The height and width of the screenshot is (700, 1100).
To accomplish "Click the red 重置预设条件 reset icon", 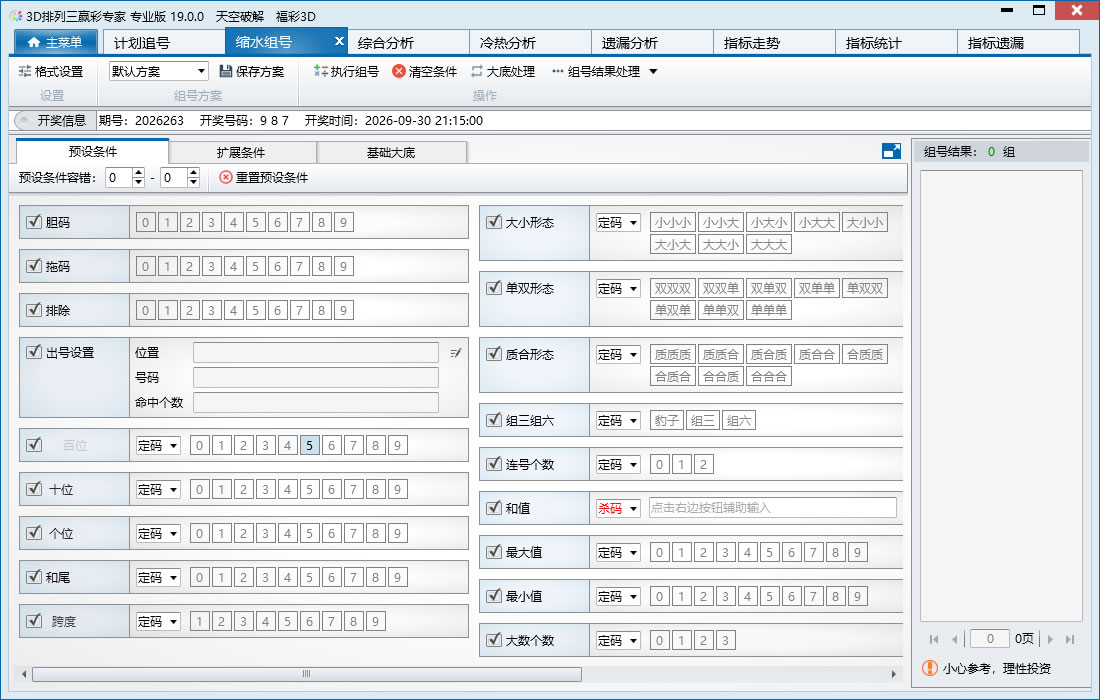I will pos(225,177).
